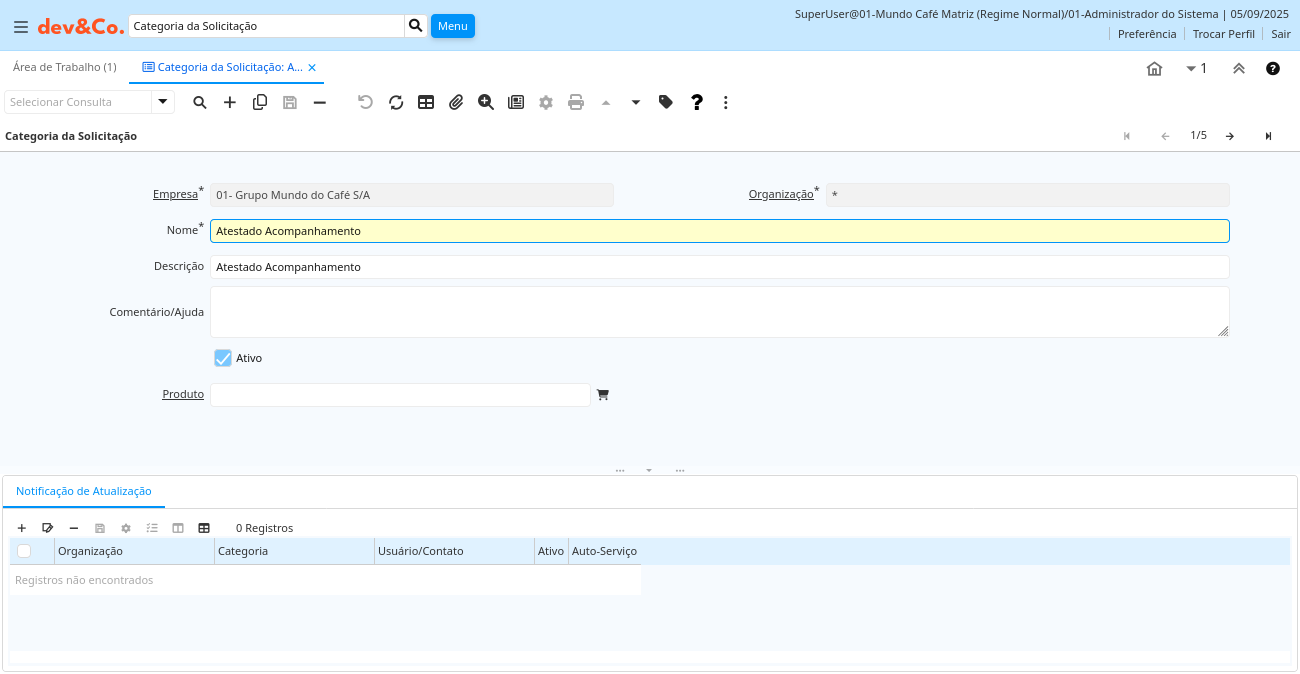Toggle grid view in main toolbar
This screenshot has height=674, width=1300.
click(x=426, y=102)
